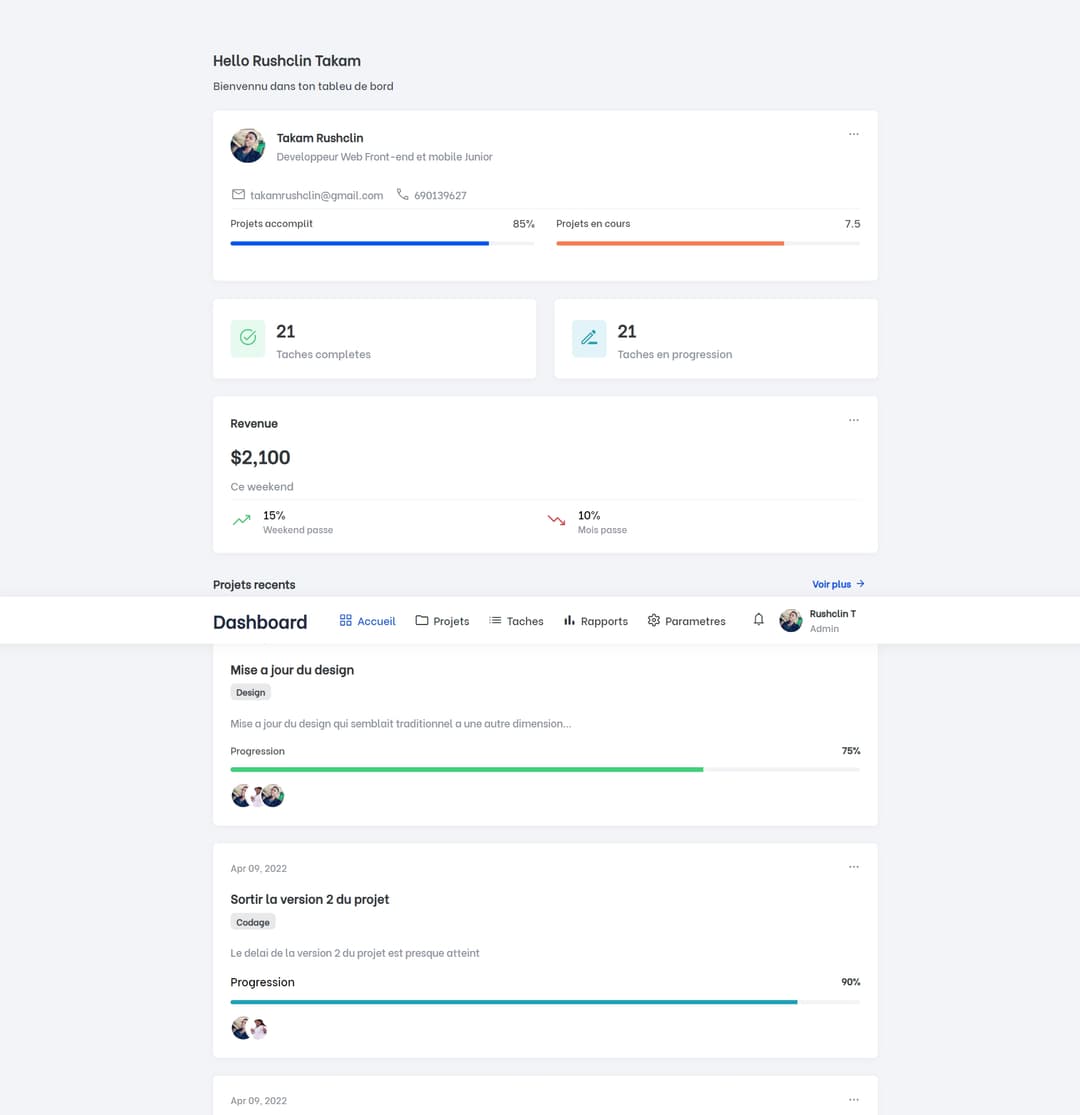Go to the Accueil tab

coord(367,621)
